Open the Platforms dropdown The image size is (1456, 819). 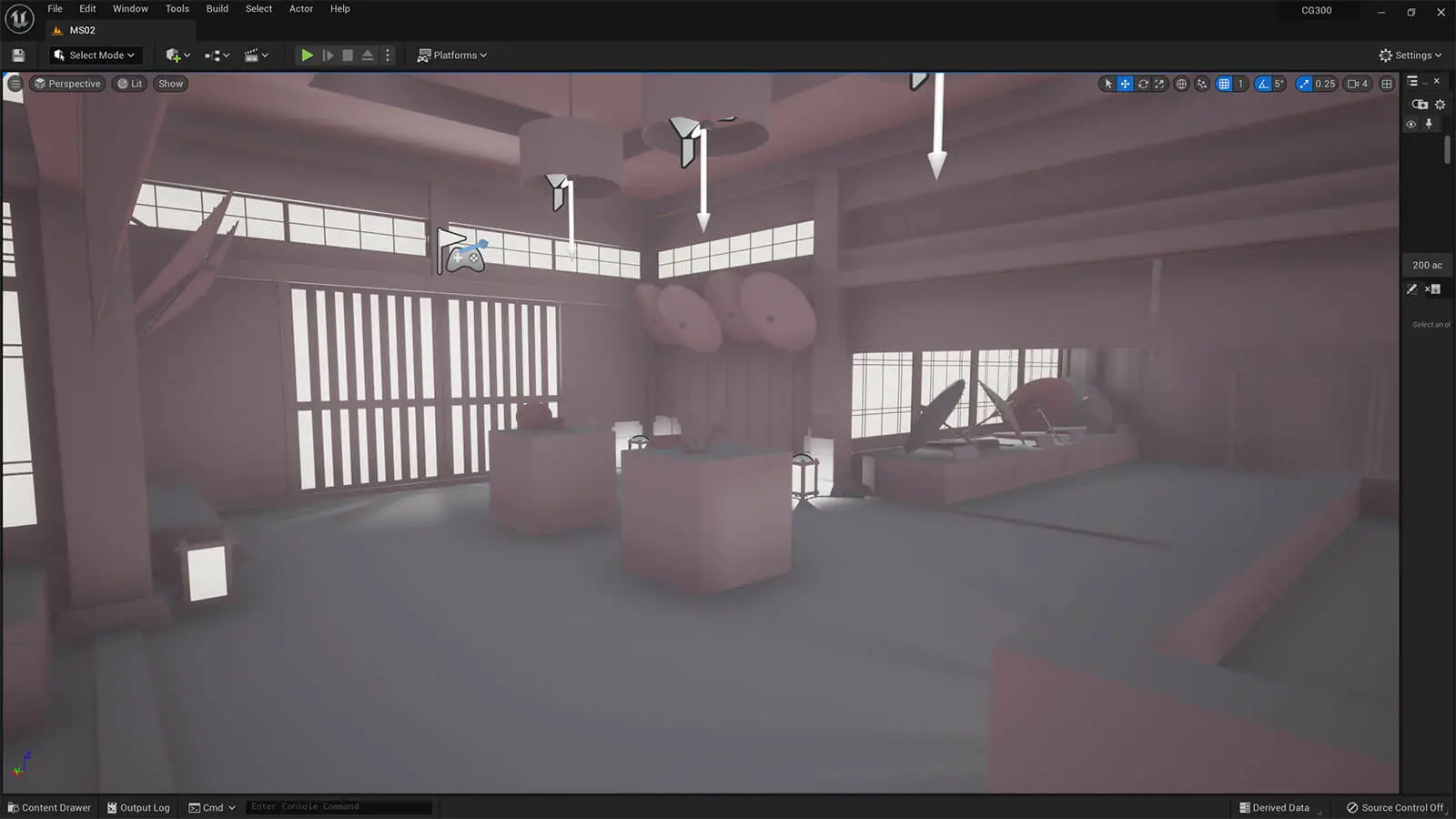(x=451, y=56)
